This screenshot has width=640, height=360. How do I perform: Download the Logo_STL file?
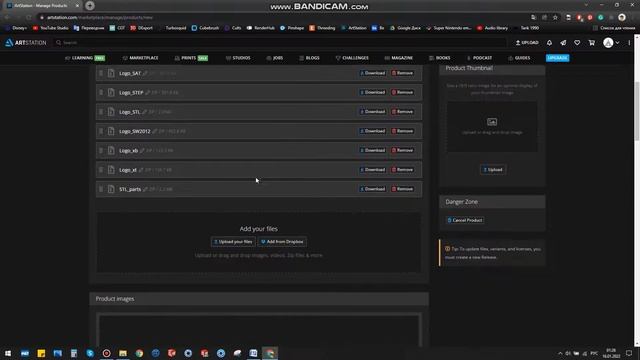click(373, 111)
